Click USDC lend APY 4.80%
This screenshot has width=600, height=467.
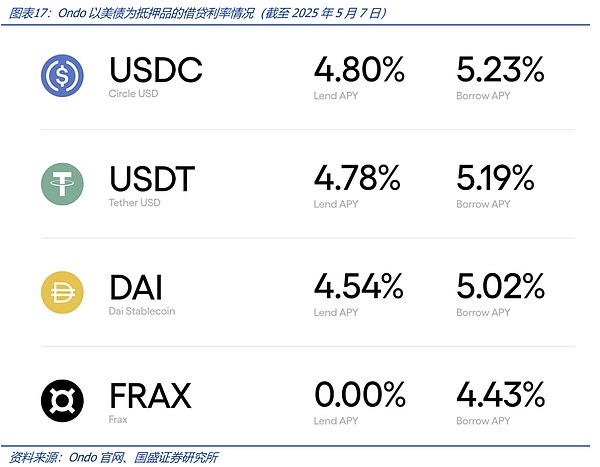(x=359, y=71)
